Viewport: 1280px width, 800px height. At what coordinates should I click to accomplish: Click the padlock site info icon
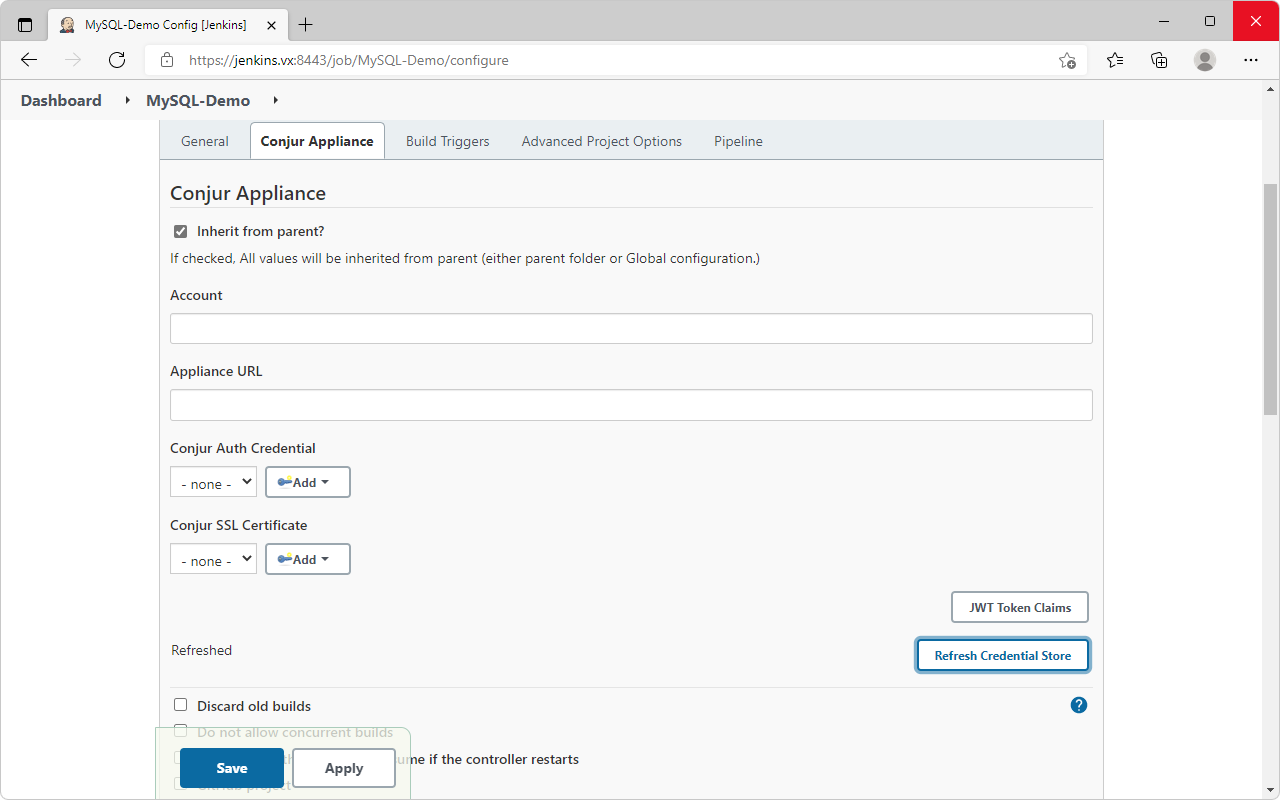pyautogui.click(x=167, y=60)
